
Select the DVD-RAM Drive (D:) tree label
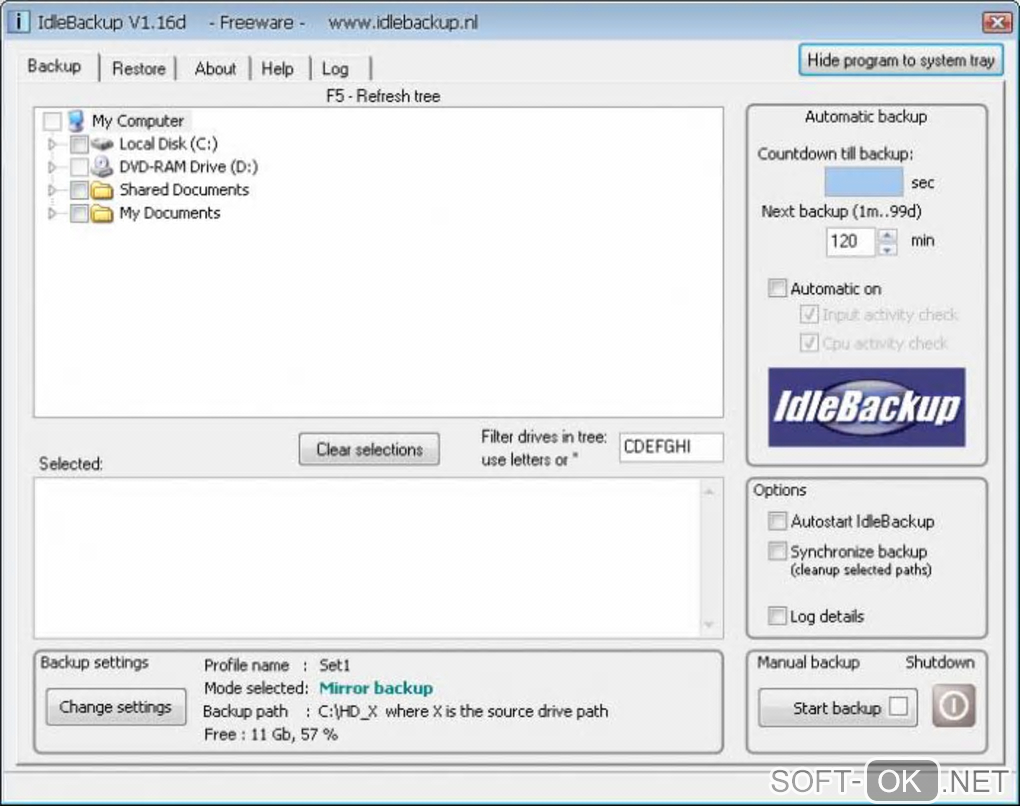tap(189, 167)
